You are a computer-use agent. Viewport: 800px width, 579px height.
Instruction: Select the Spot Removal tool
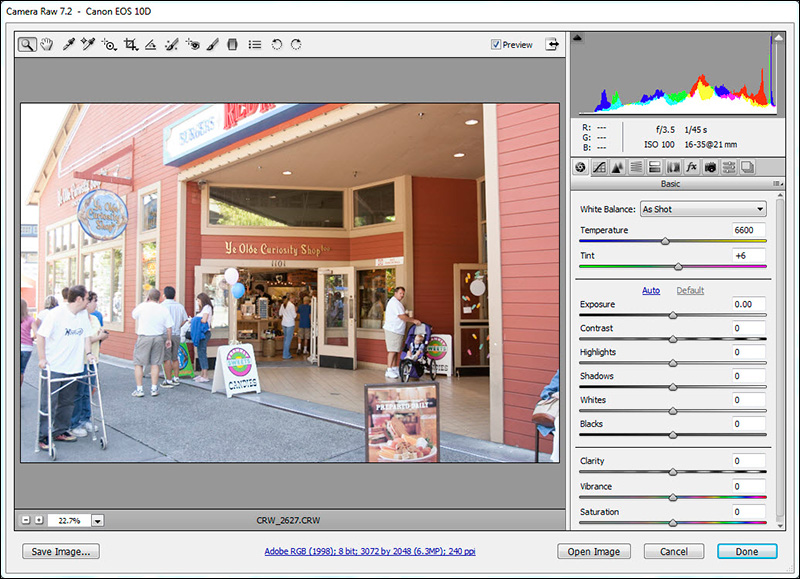[x=171, y=45]
